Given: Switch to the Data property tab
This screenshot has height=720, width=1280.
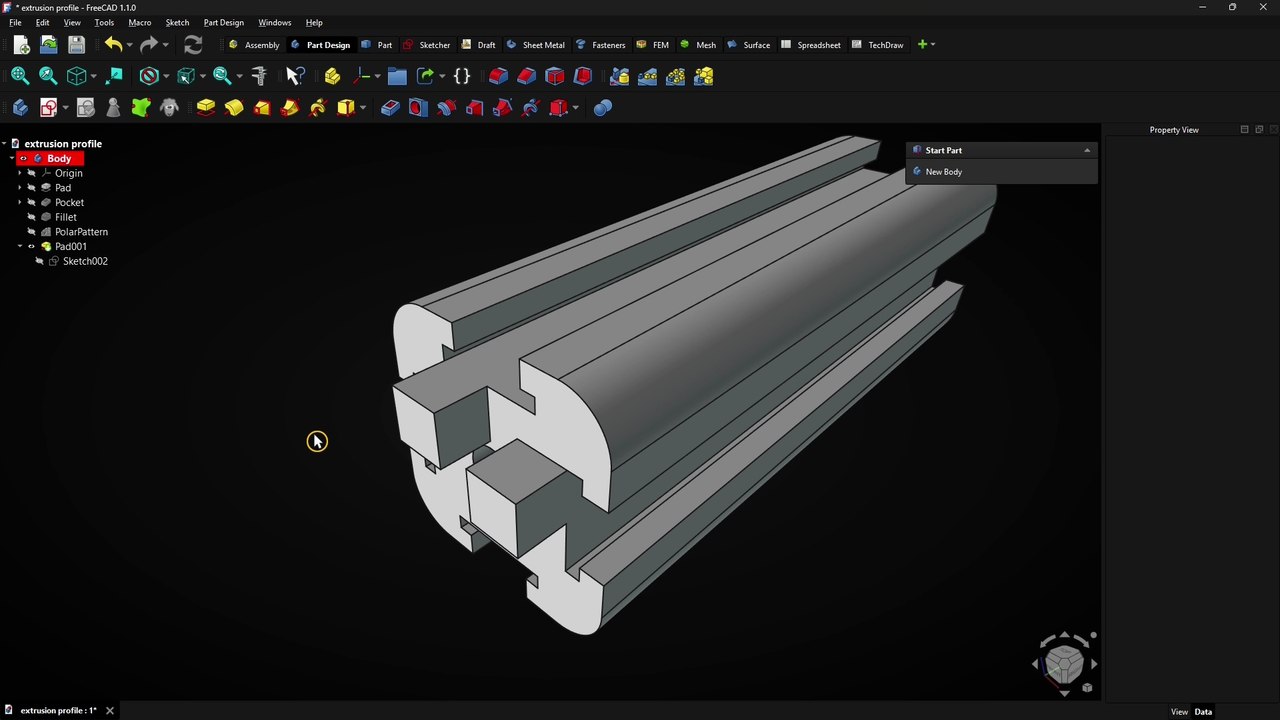Looking at the screenshot, I should (x=1203, y=712).
